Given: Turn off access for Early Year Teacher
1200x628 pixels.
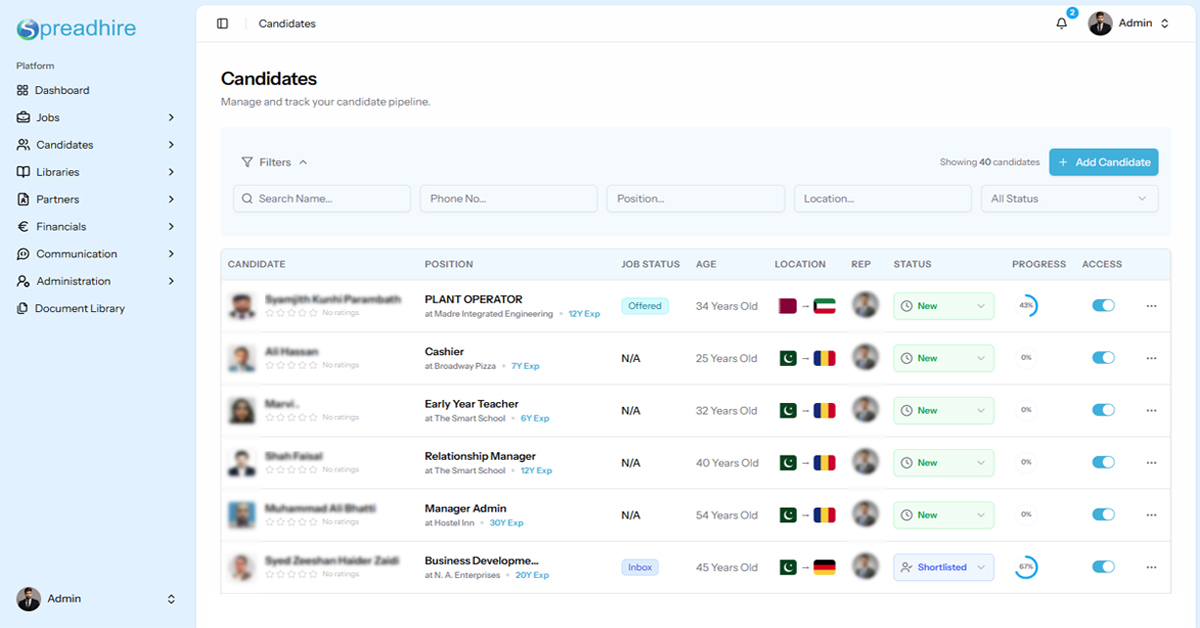Looking at the screenshot, I should pyautogui.click(x=1103, y=410).
